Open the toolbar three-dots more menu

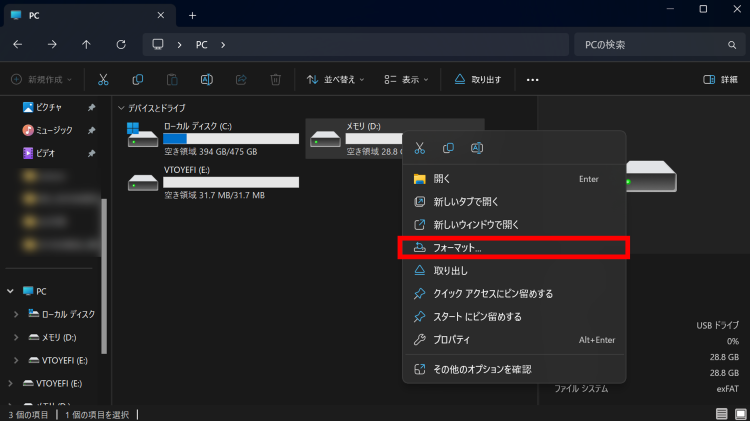[532, 80]
